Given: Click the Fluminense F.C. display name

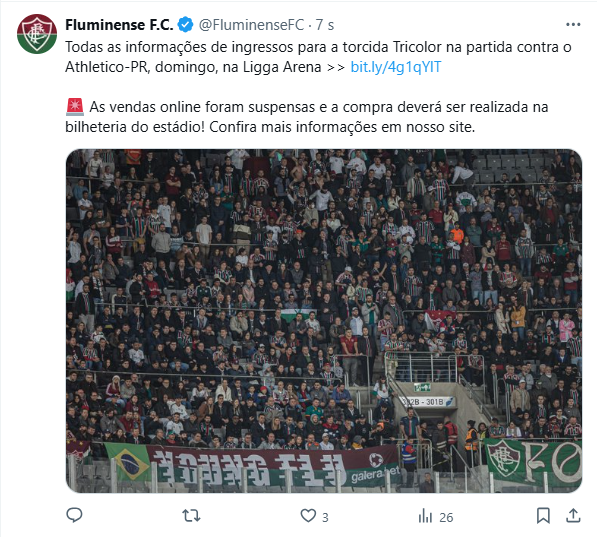Looking at the screenshot, I should point(119,25).
